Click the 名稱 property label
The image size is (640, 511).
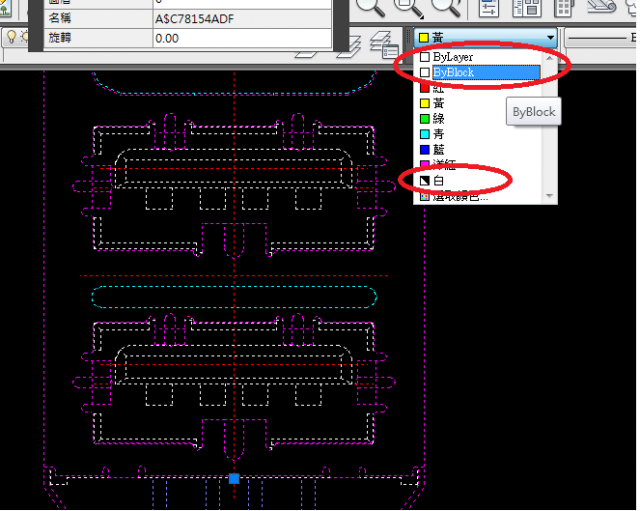(x=60, y=18)
